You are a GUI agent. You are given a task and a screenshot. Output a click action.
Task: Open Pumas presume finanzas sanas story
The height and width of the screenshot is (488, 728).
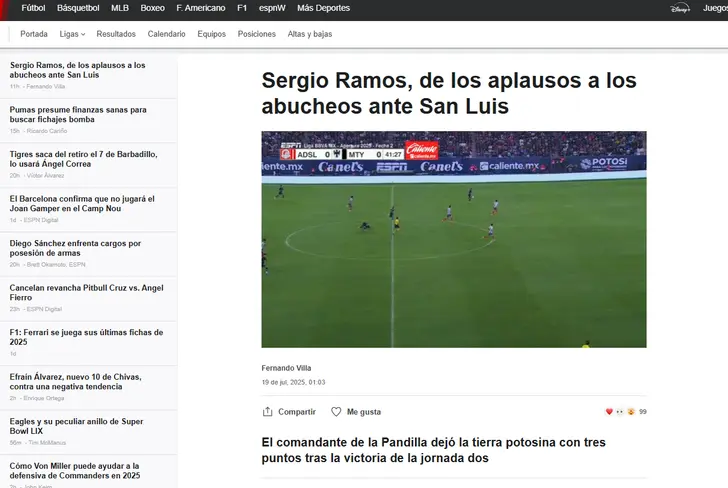pyautogui.click(x=78, y=115)
